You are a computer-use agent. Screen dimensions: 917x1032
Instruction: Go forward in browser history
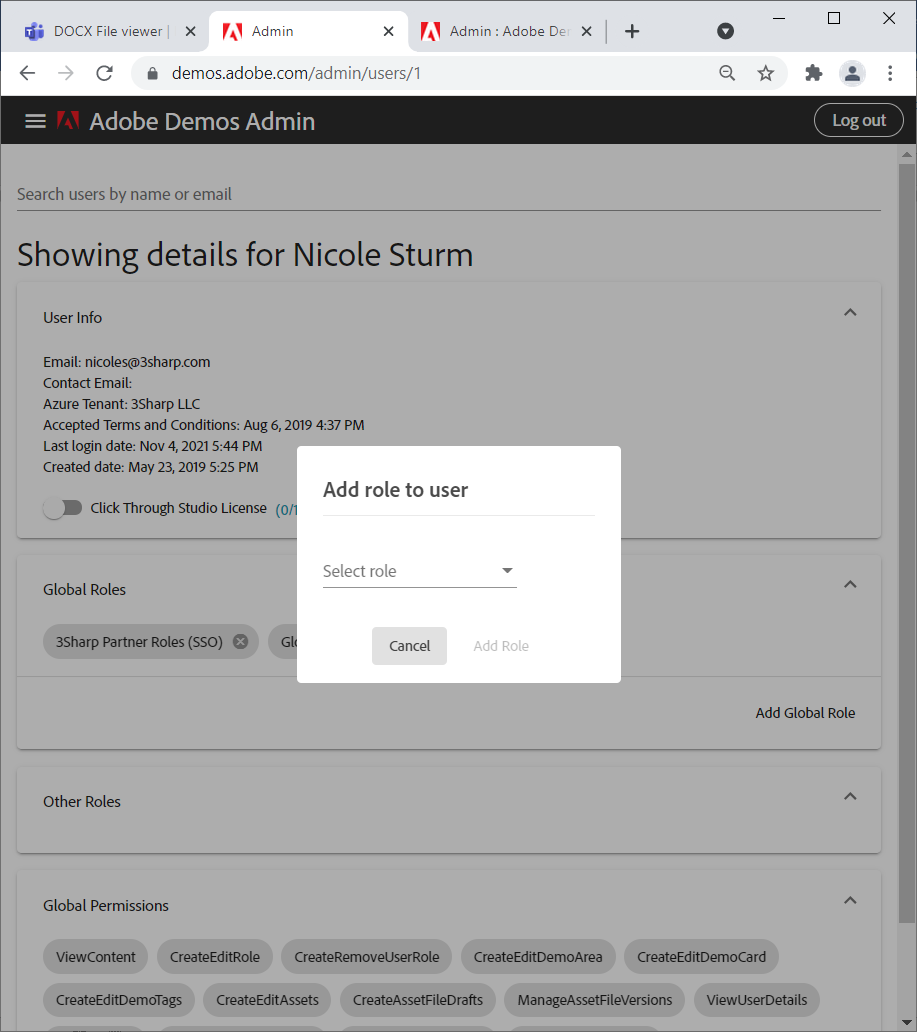tap(66, 73)
